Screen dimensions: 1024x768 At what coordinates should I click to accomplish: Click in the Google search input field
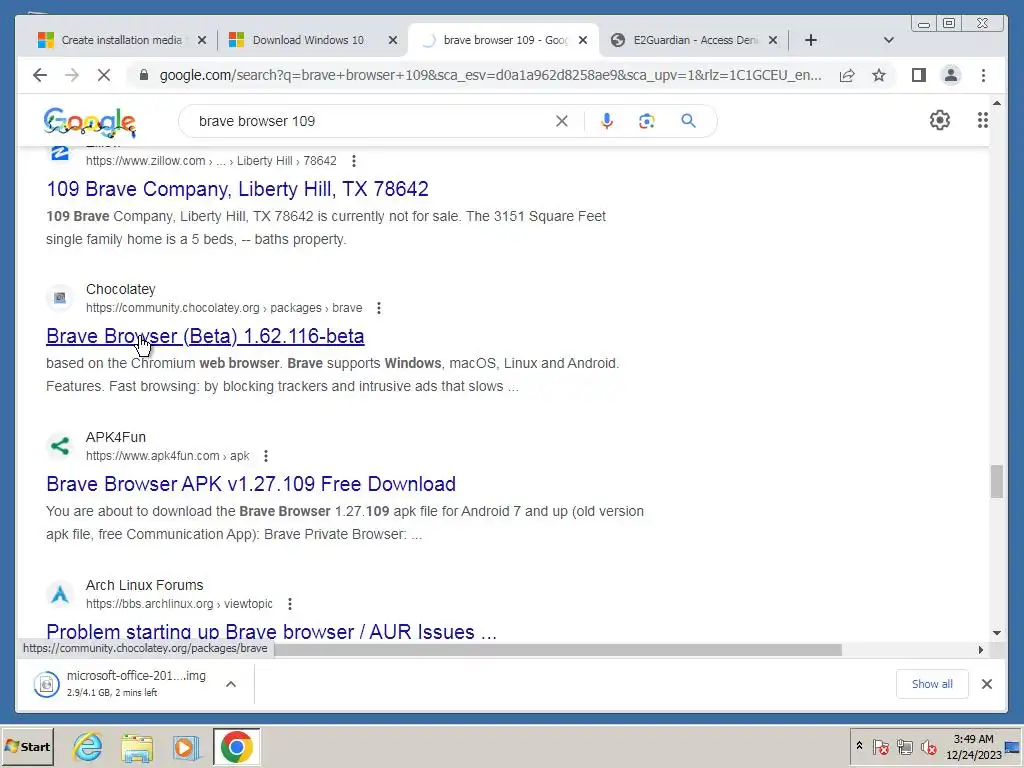[372, 121]
